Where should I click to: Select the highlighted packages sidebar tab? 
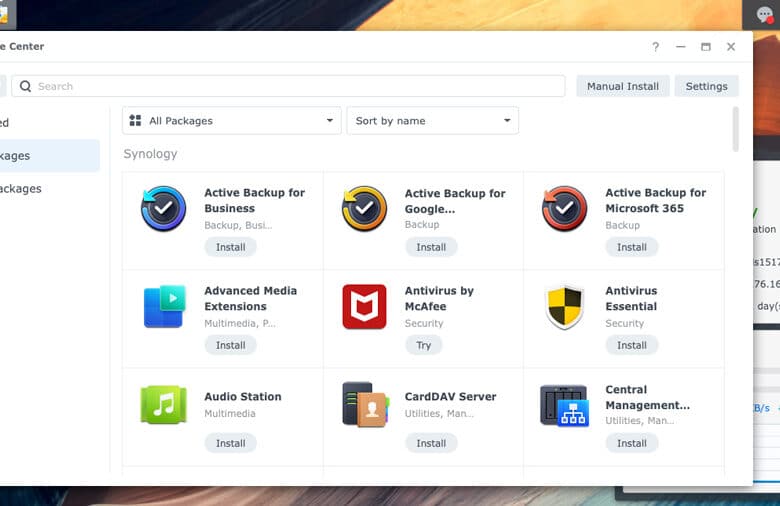pyautogui.click(x=50, y=156)
